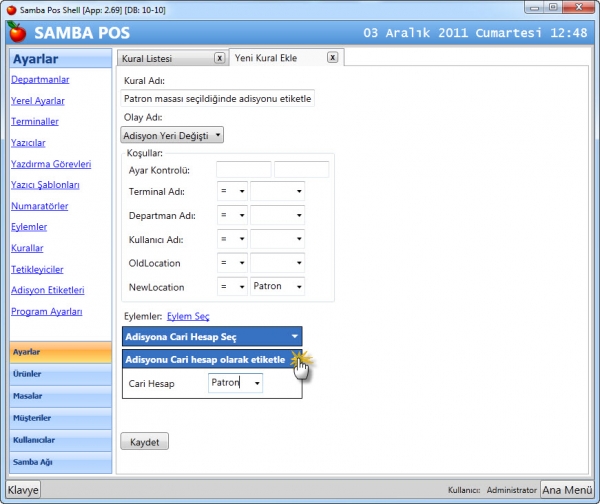This screenshot has height=504, width=600.
Task: Open the Olay Adı dropdown
Action: coord(172,135)
